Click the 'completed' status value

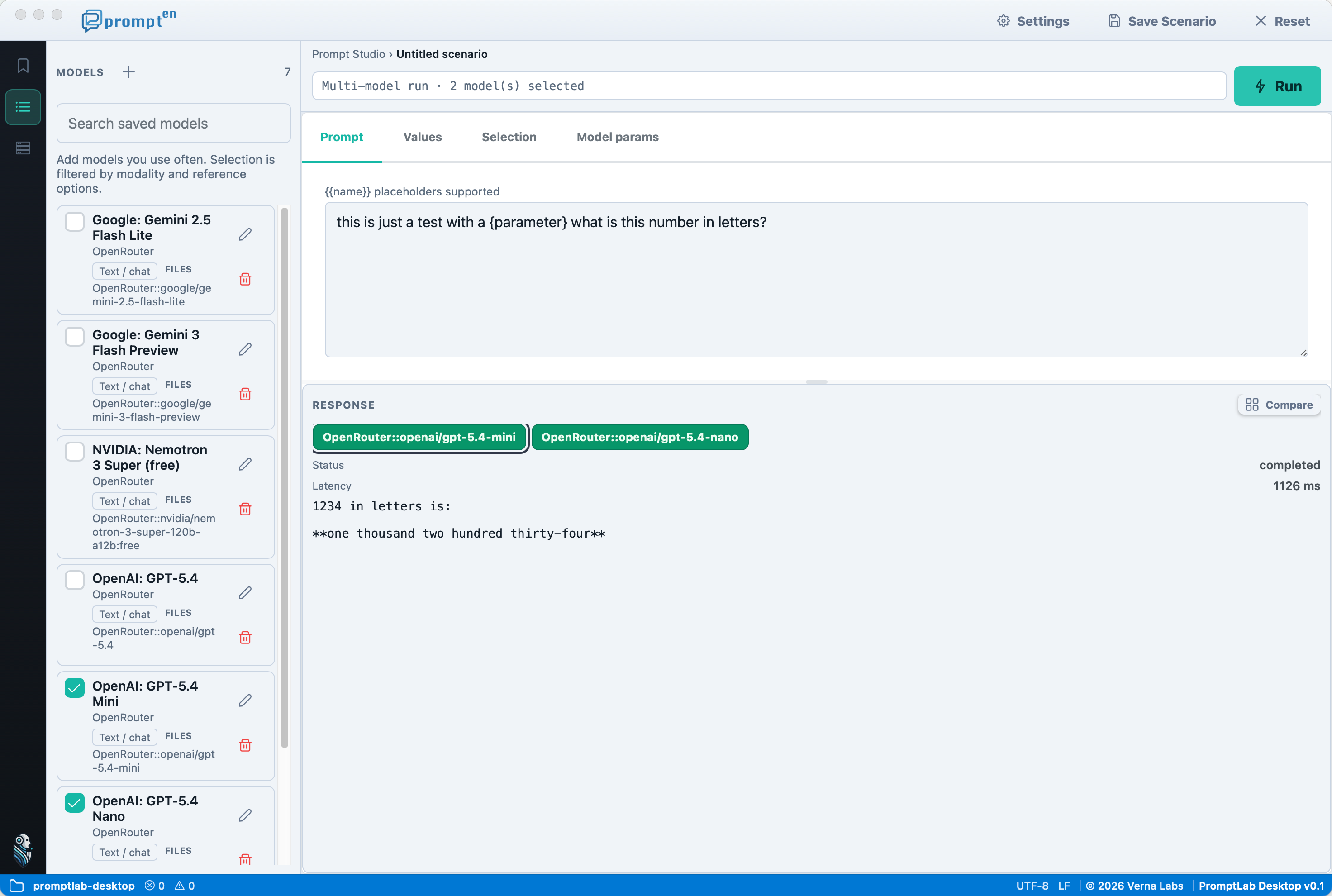click(x=1290, y=465)
